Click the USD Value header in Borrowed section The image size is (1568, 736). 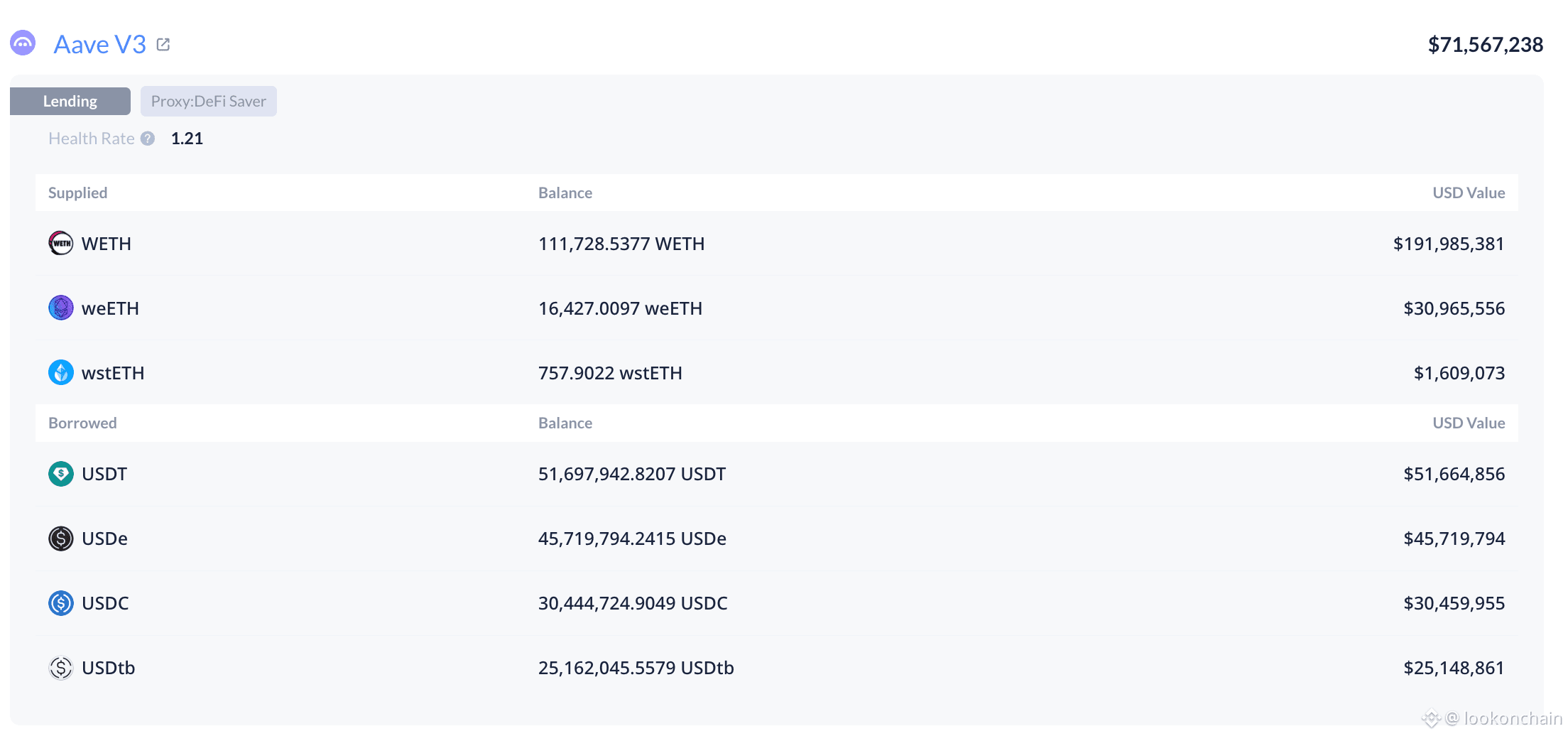pyautogui.click(x=1469, y=423)
